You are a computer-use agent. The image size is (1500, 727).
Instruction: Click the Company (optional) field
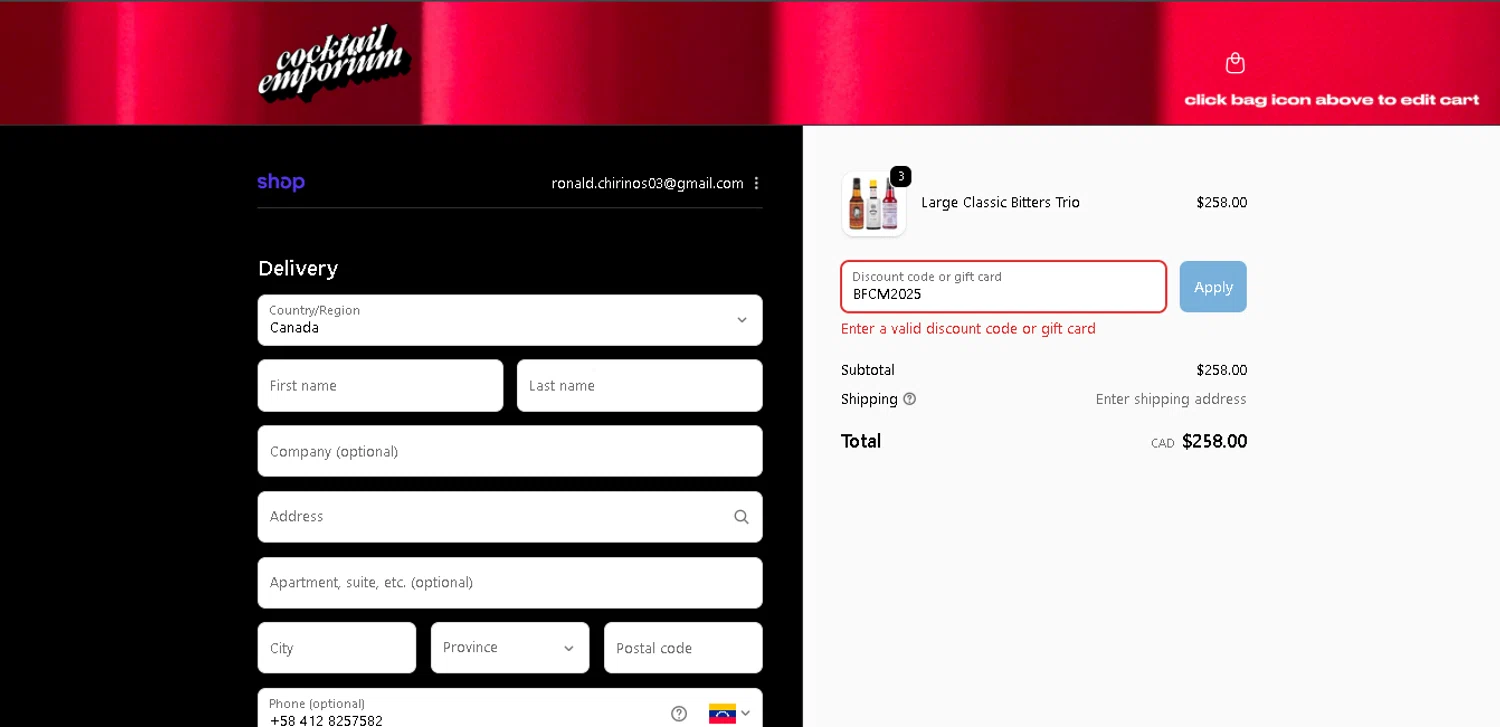510,451
